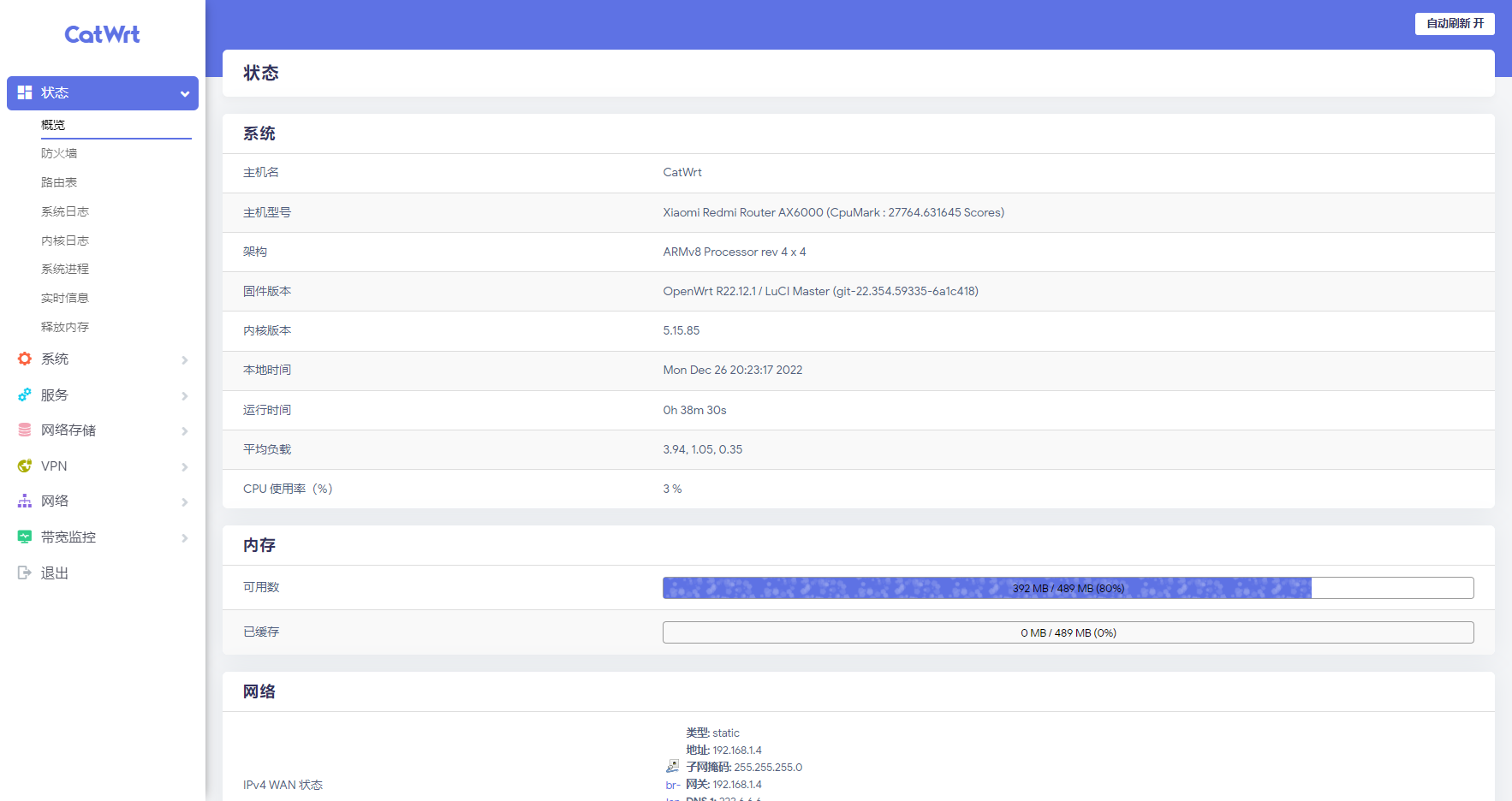Open the 路由表 page

(59, 181)
